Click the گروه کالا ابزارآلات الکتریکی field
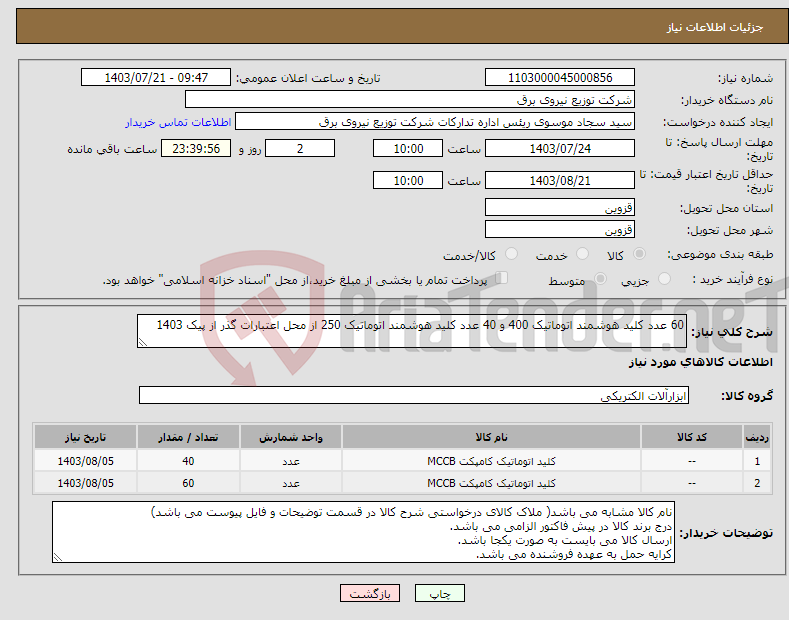The width and height of the screenshot is (789, 620). click(414, 395)
